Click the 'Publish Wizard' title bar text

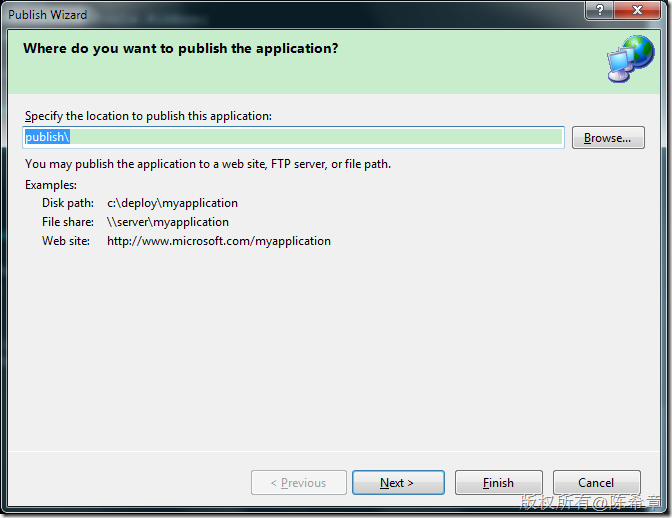coord(48,15)
